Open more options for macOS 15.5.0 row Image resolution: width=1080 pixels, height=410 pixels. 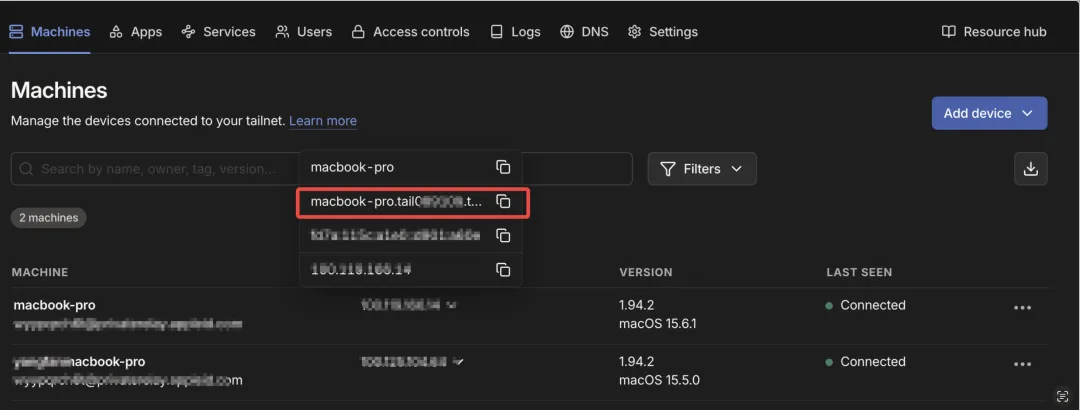[1023, 364]
